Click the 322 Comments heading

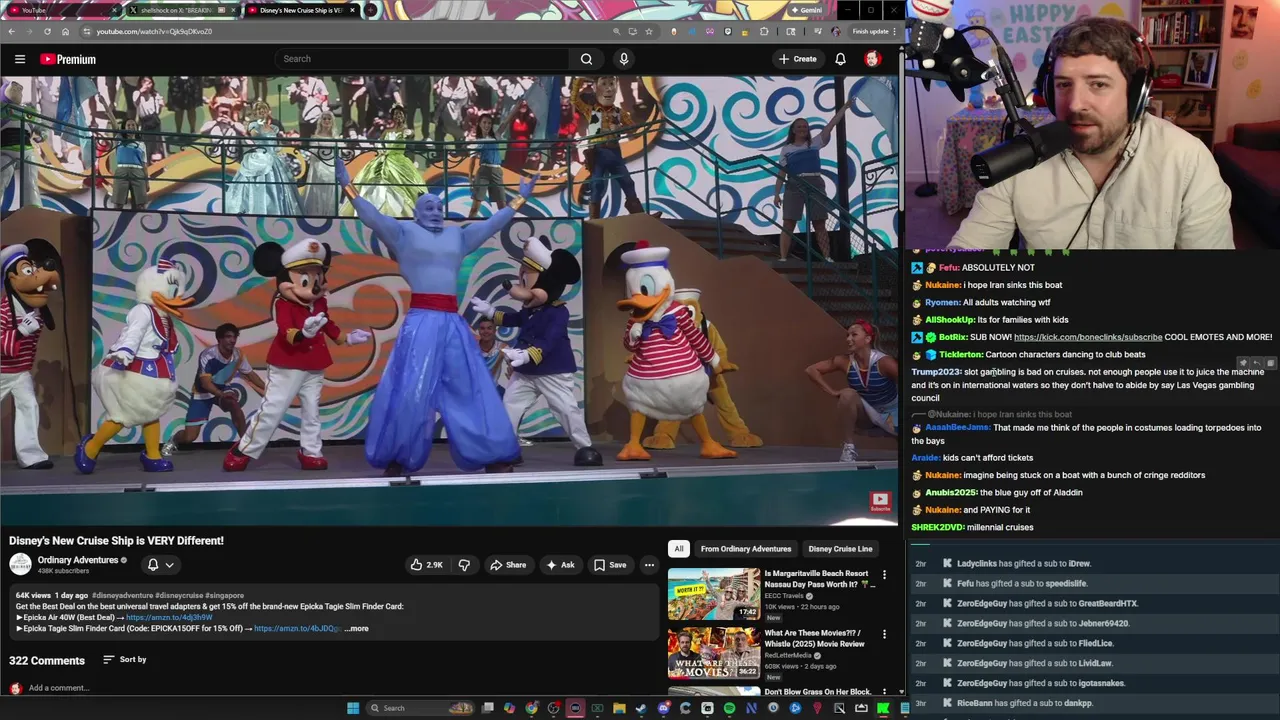pos(47,661)
